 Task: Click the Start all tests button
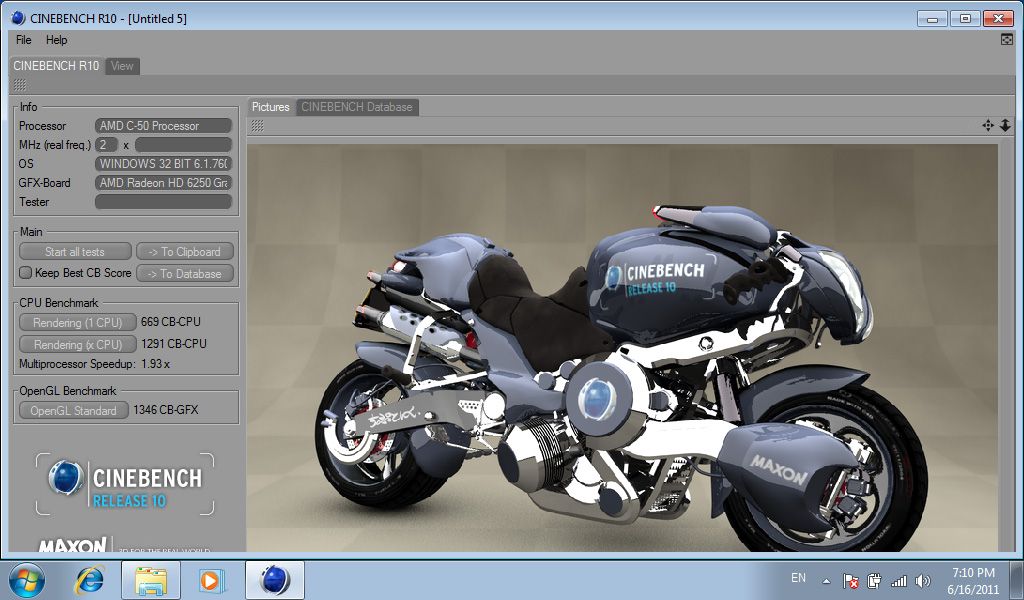click(x=75, y=252)
